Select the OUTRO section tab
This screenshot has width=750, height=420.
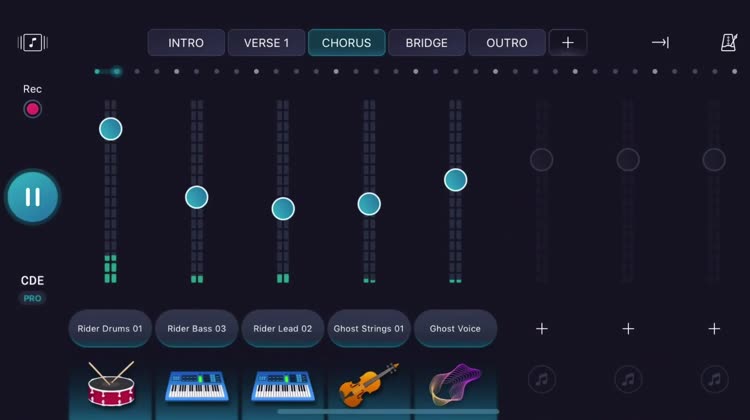click(506, 43)
